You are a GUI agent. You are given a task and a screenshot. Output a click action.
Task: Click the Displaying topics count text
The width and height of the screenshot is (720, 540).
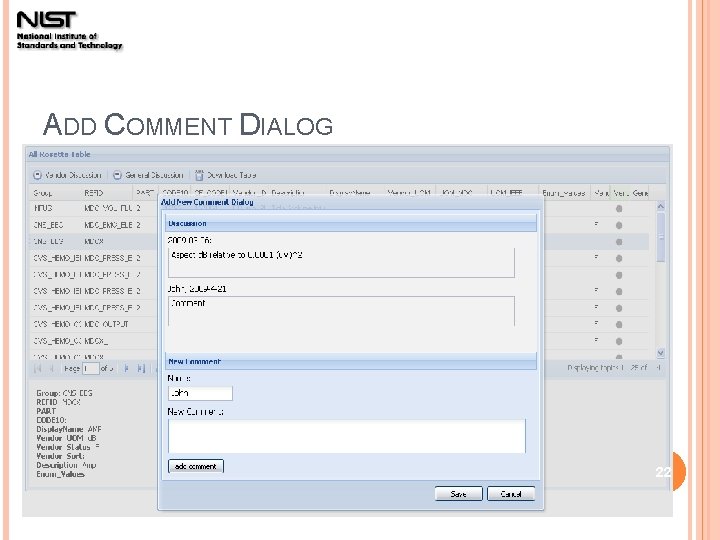pyautogui.click(x=614, y=368)
